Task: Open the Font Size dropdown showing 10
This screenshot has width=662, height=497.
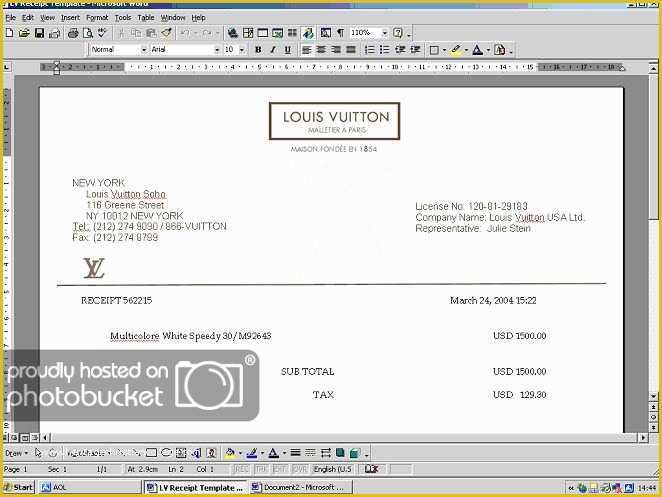Action: coord(242,50)
